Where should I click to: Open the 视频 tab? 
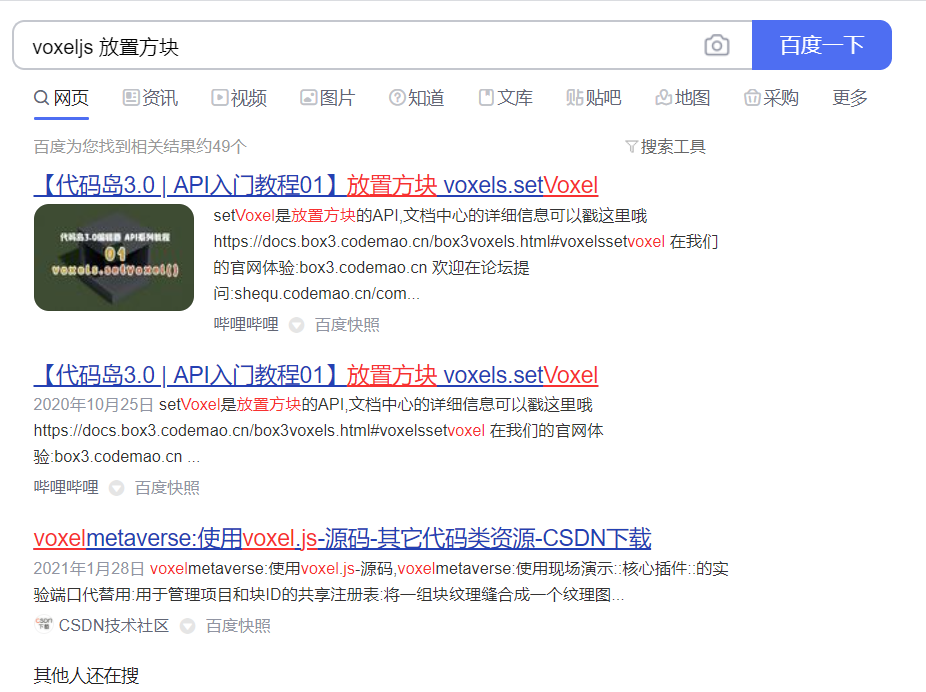(239, 98)
